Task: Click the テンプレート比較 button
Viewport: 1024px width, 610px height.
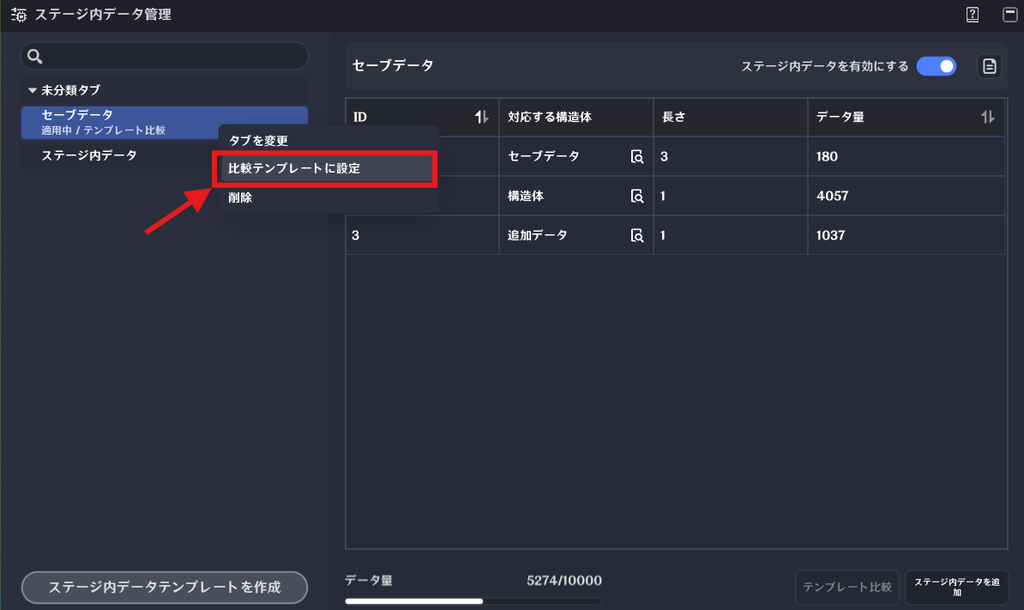Action: [x=847, y=587]
